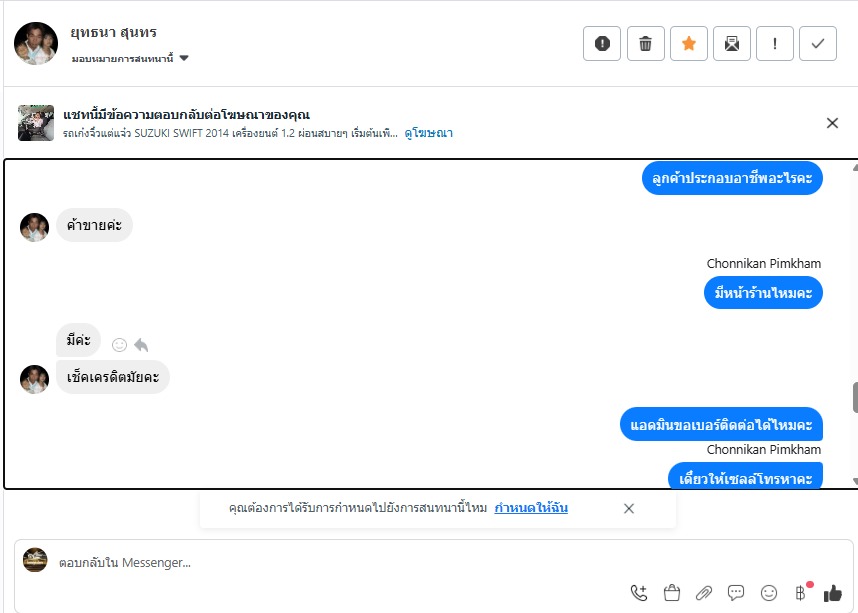Image resolution: width=858 pixels, height=613 pixels.
Task: Flag conversation as priority using exclamation icon
Action: [775, 43]
